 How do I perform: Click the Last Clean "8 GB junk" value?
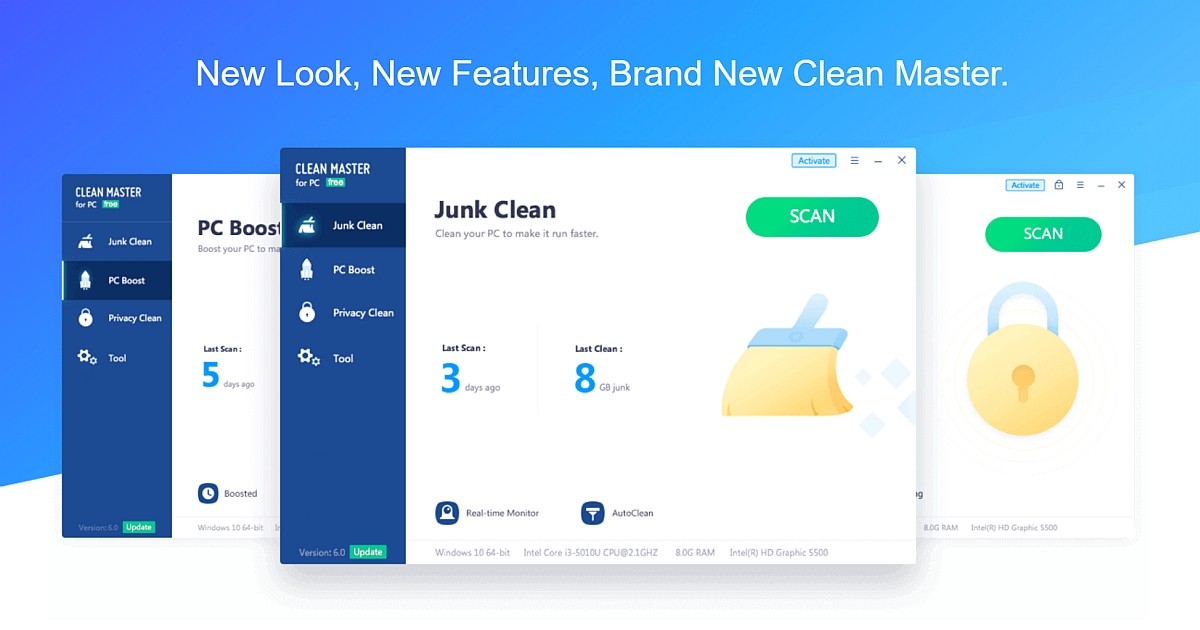602,379
